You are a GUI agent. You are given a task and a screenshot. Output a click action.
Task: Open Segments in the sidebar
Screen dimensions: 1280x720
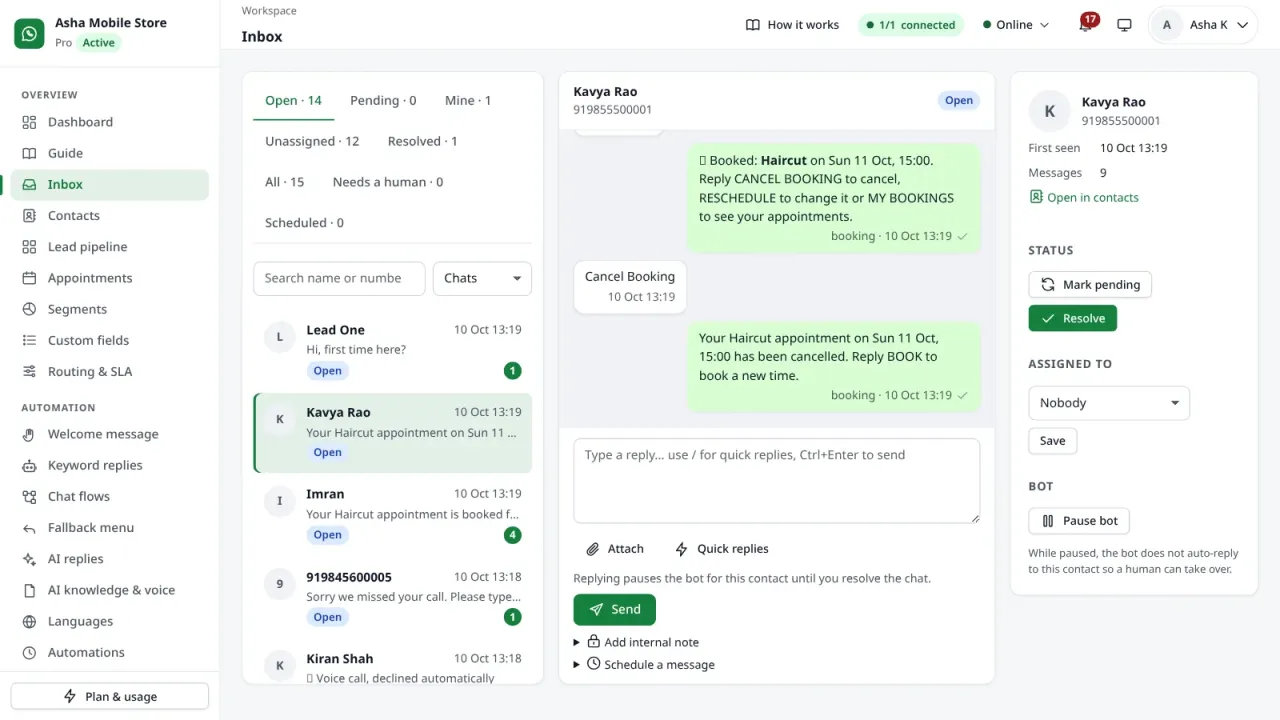coord(110,309)
